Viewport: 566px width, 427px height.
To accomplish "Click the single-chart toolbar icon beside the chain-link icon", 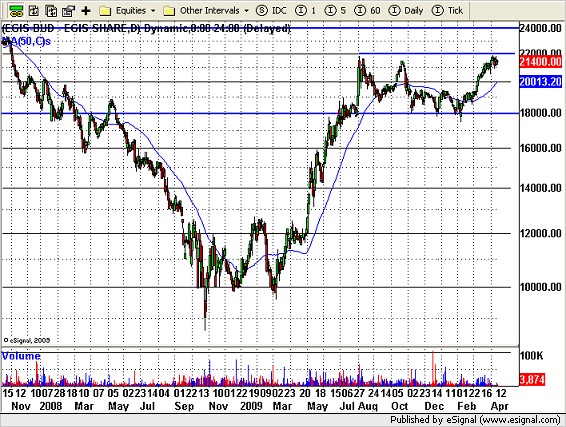I will tap(34, 11).
